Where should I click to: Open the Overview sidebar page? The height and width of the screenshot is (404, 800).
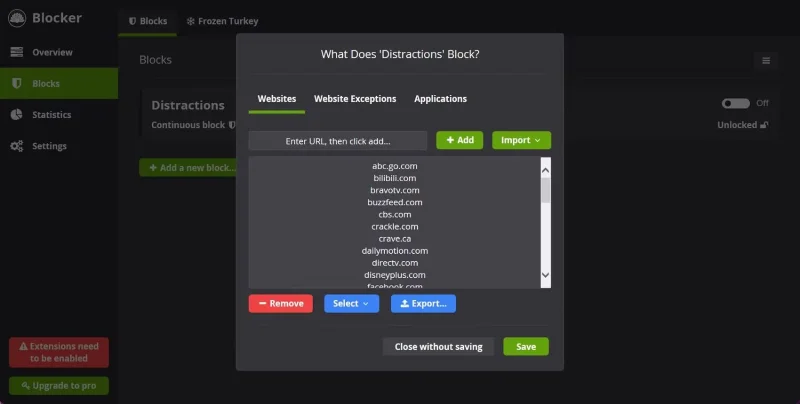pyautogui.click(x=51, y=52)
